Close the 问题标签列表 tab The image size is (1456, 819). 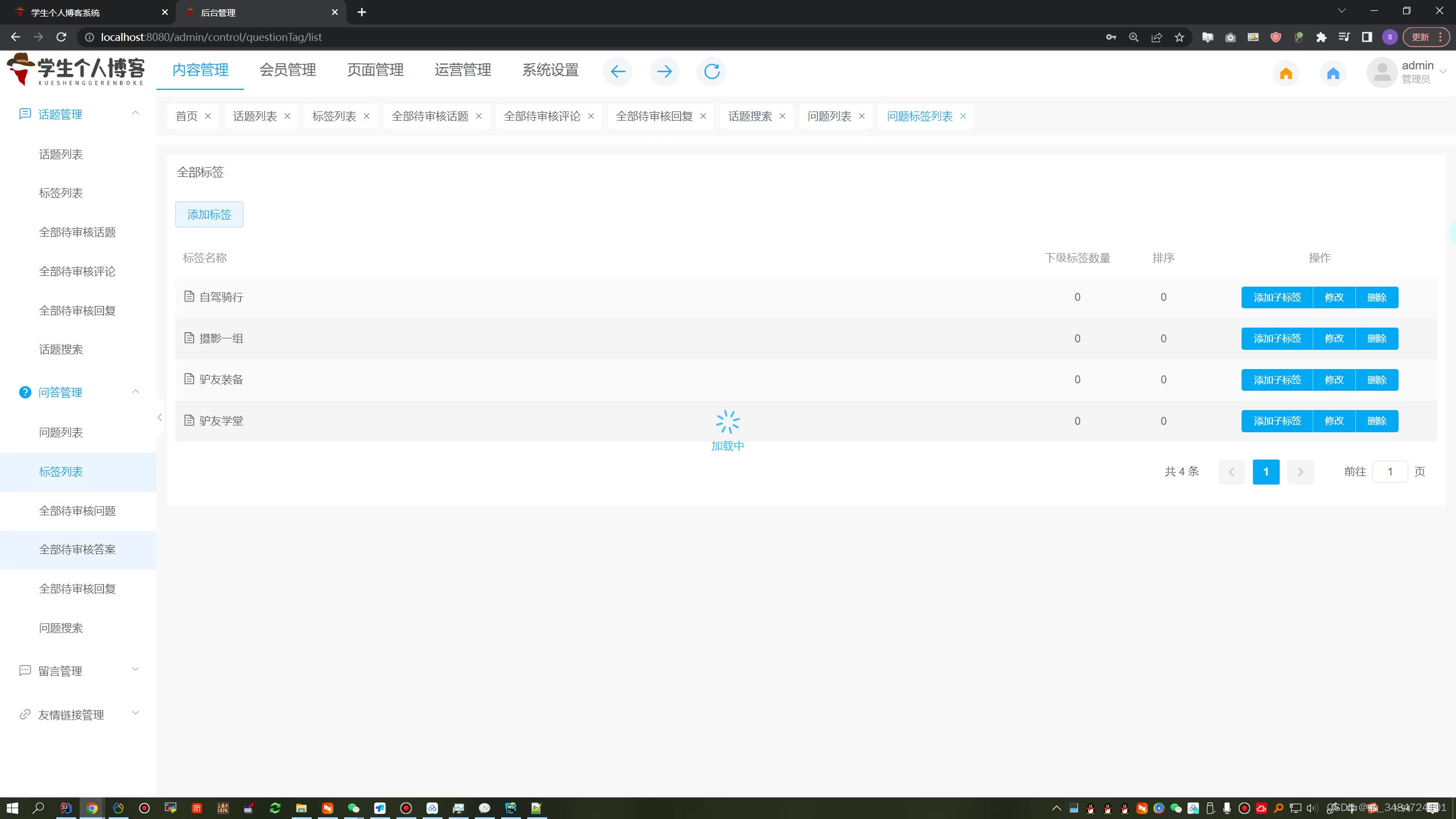tap(963, 116)
